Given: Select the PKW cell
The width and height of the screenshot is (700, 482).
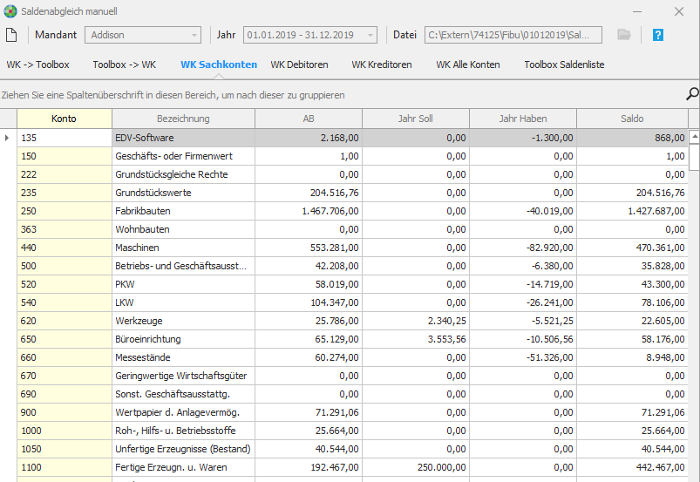Looking at the screenshot, I should point(183,284).
